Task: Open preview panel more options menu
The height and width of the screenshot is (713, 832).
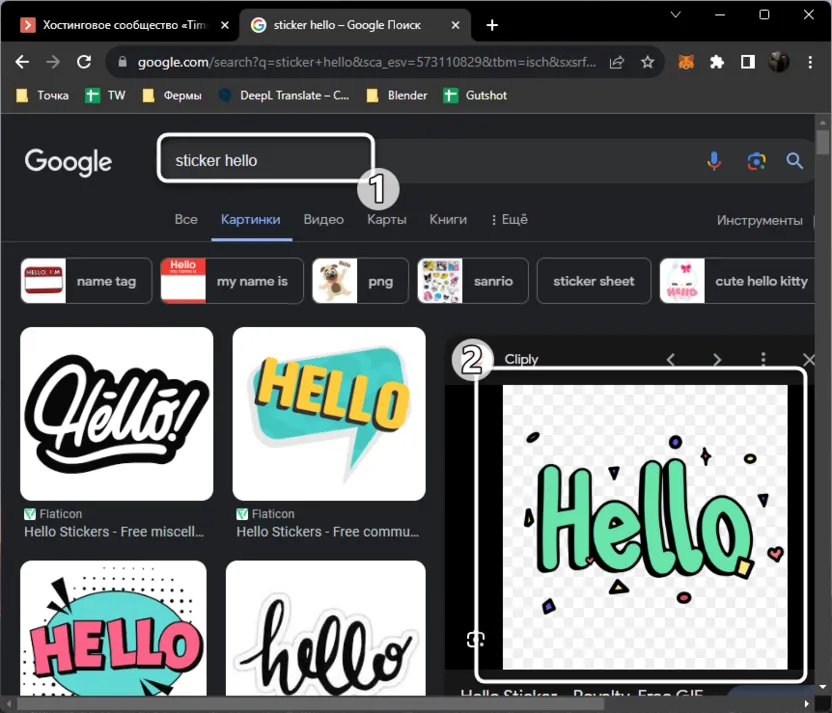Action: [763, 360]
